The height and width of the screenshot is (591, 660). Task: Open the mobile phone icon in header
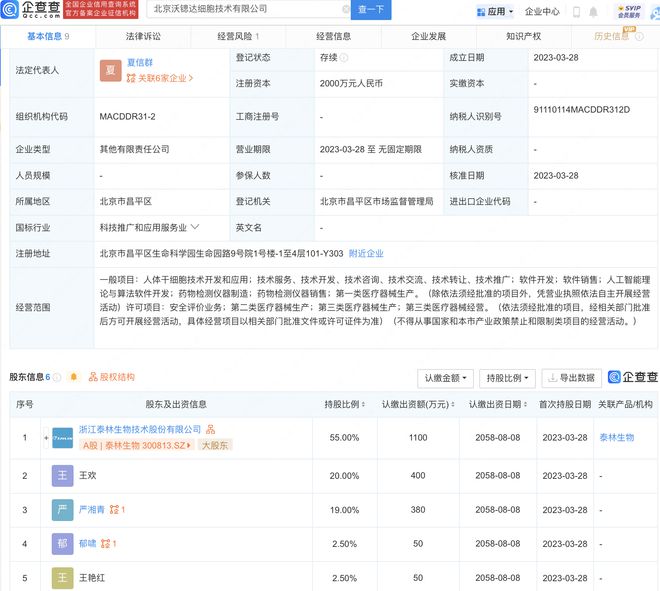(x=577, y=12)
